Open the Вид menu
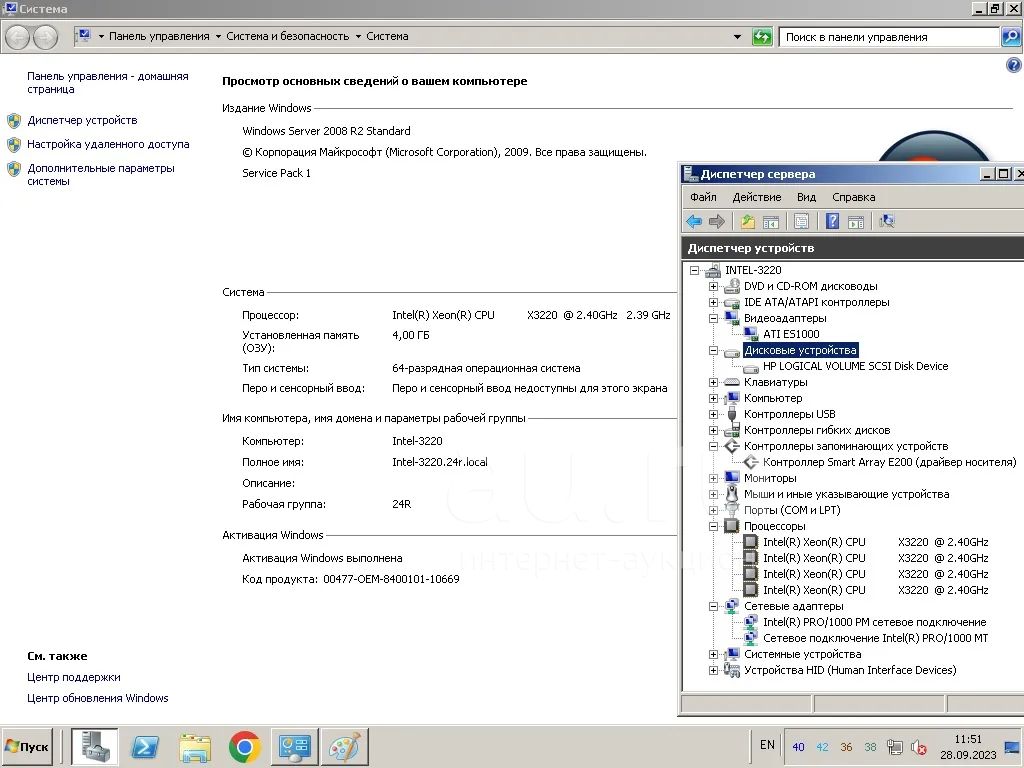Image resolution: width=1024 pixels, height=768 pixels. tap(807, 197)
